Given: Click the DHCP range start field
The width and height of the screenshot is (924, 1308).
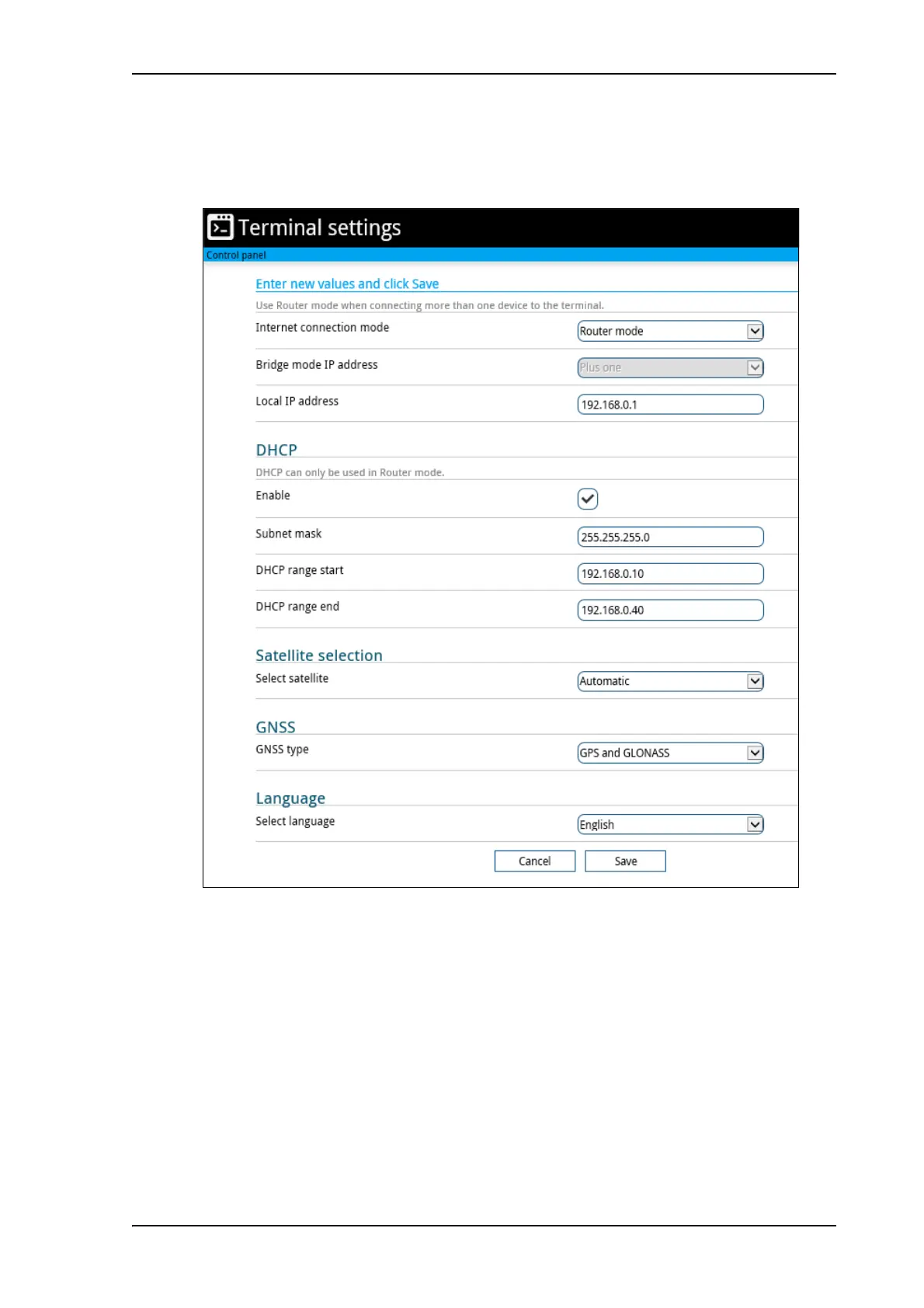Looking at the screenshot, I should (x=670, y=573).
